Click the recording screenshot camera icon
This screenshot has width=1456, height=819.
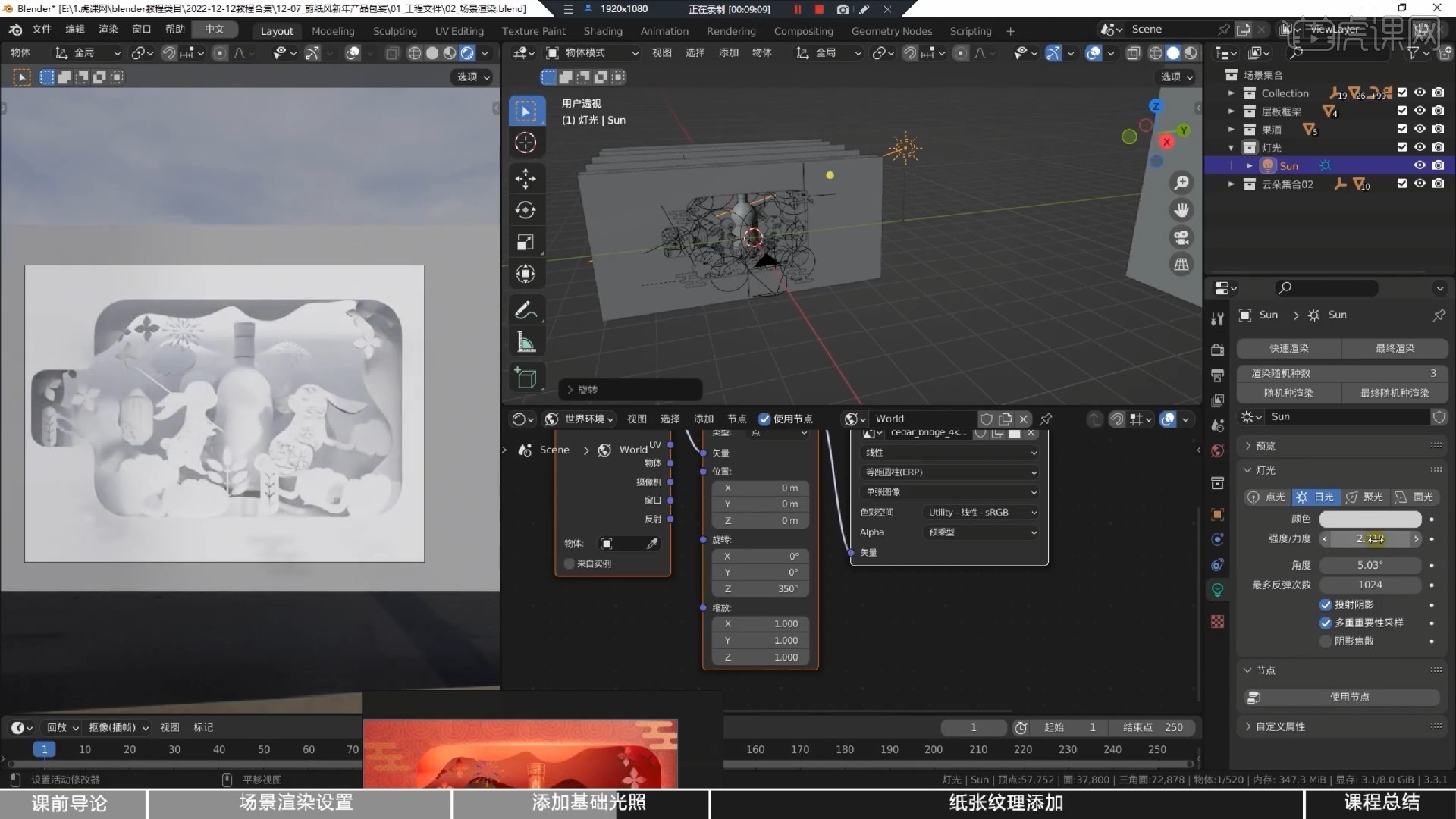tap(843, 9)
